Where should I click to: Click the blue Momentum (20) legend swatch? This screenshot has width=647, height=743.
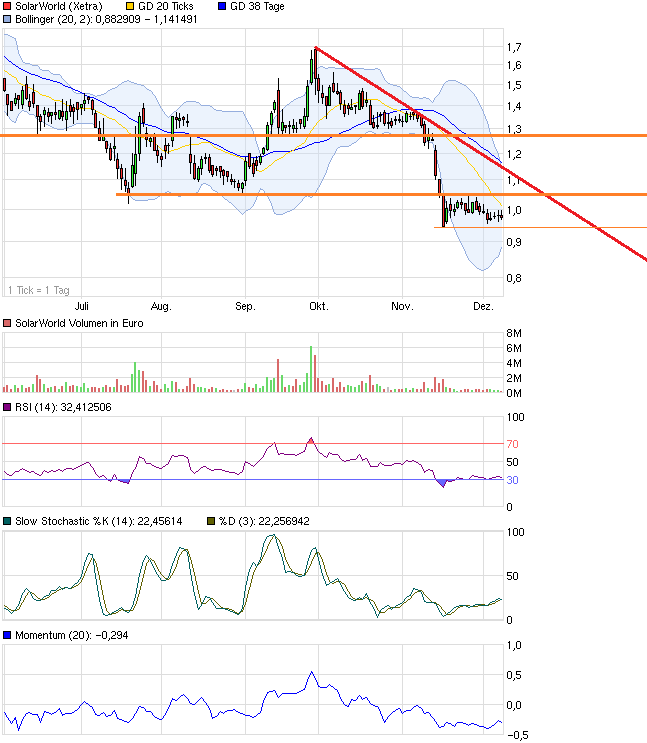[x=7, y=635]
